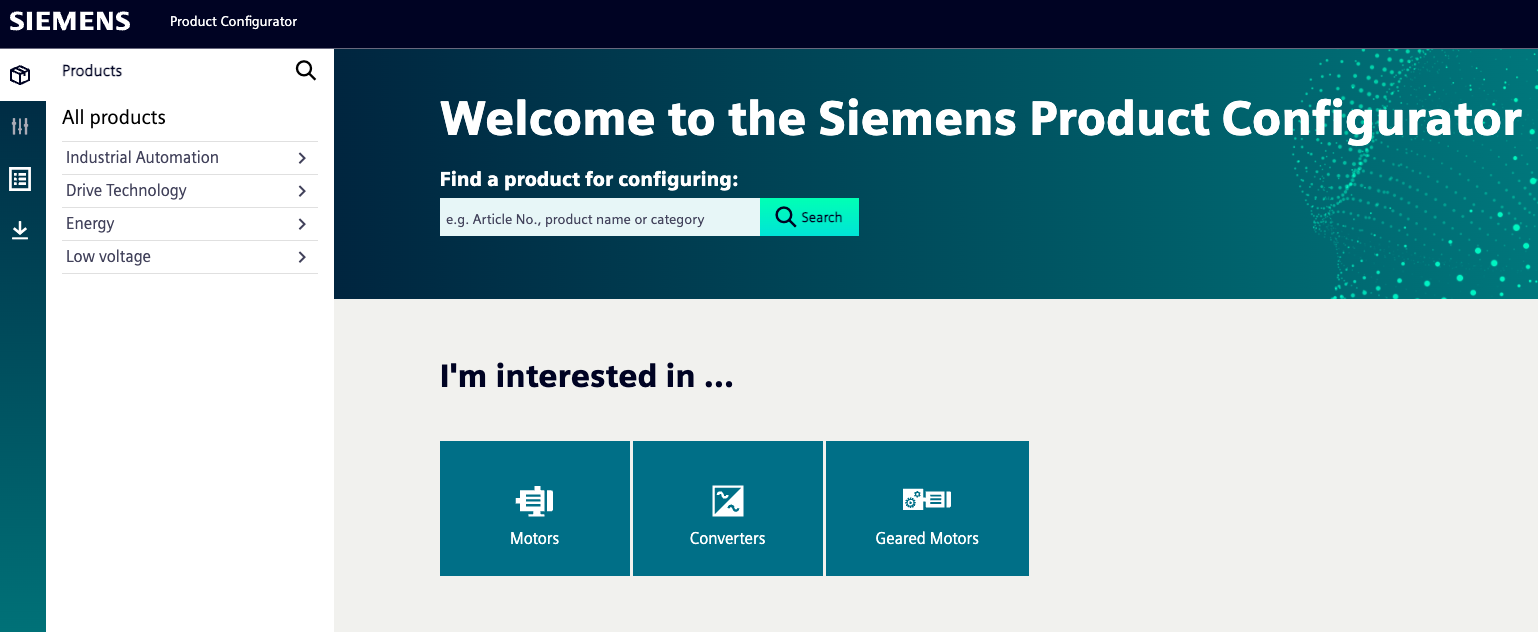The height and width of the screenshot is (632, 1538).
Task: Select the Converters tile icon
Action: 727,500
